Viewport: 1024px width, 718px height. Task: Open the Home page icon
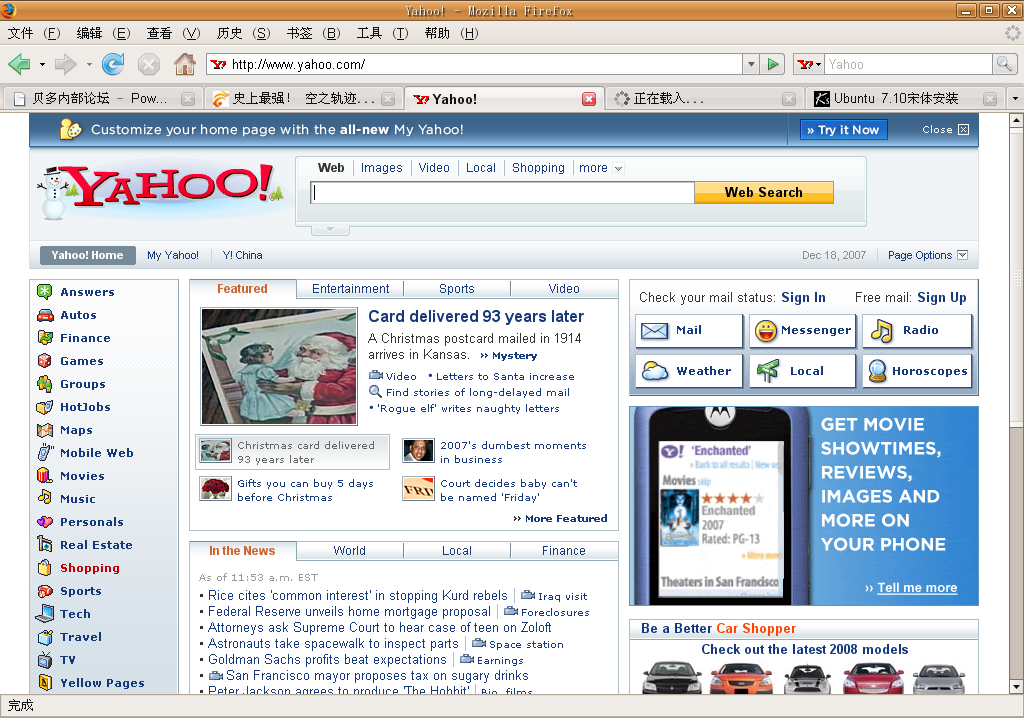[x=185, y=64]
